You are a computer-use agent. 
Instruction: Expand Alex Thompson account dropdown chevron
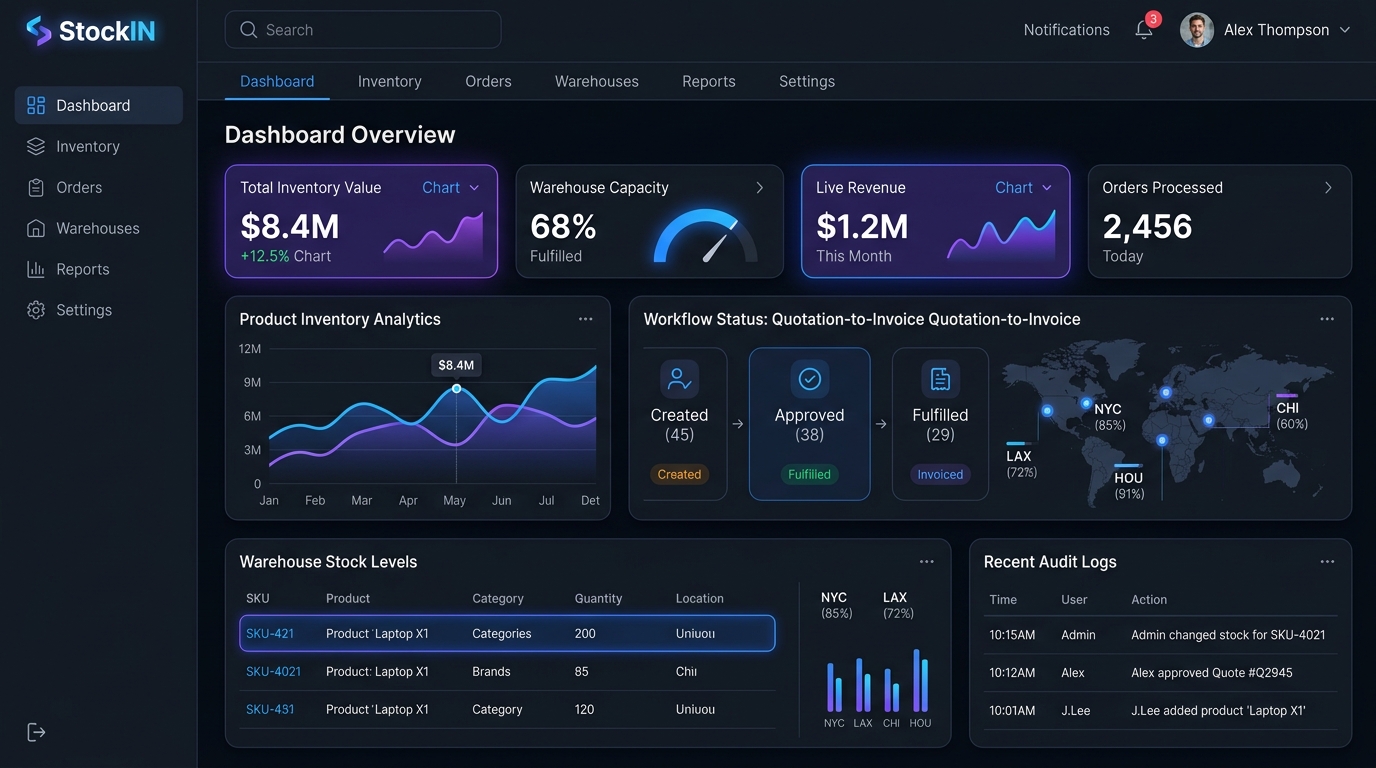point(1345,30)
